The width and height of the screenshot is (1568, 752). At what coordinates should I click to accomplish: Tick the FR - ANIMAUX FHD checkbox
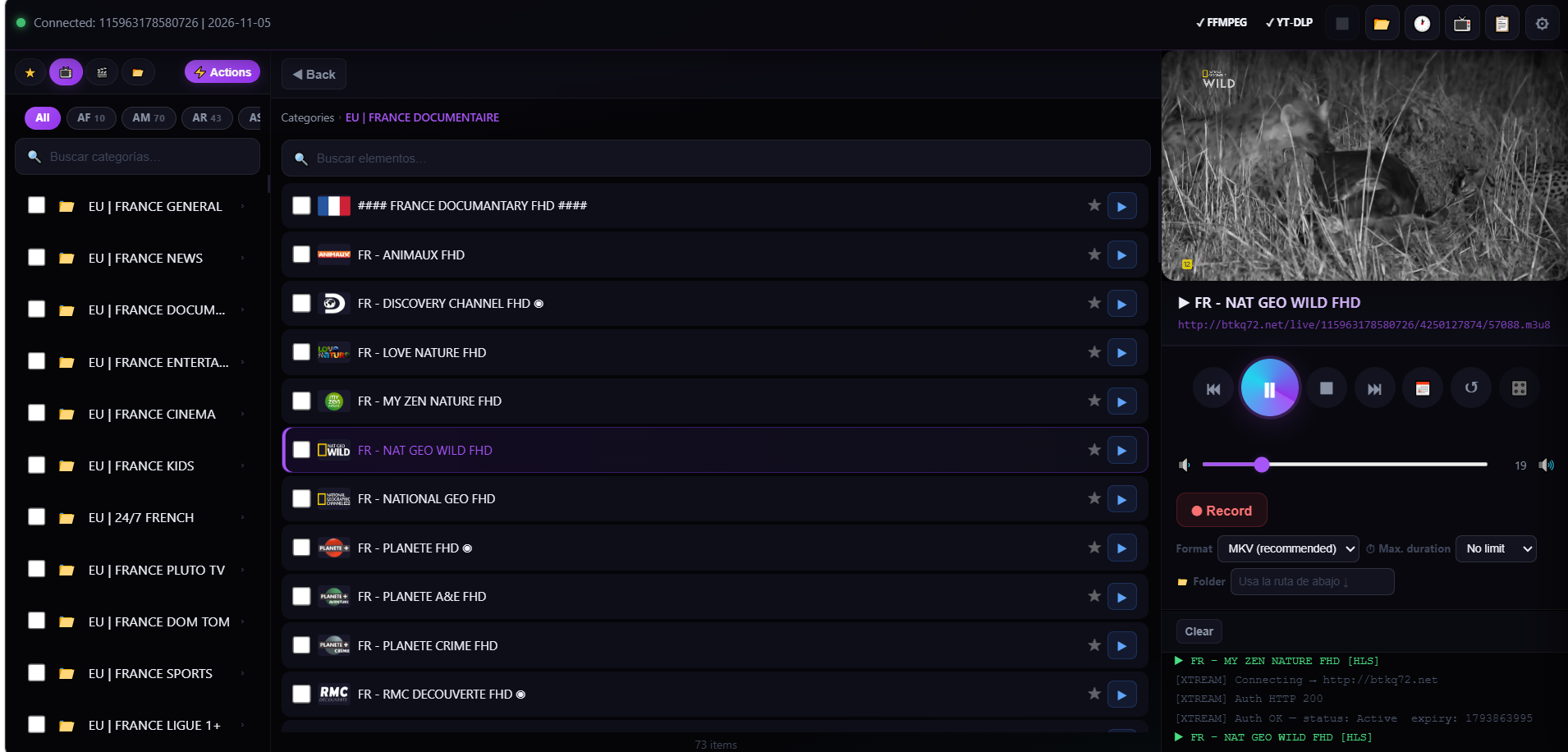click(x=302, y=254)
